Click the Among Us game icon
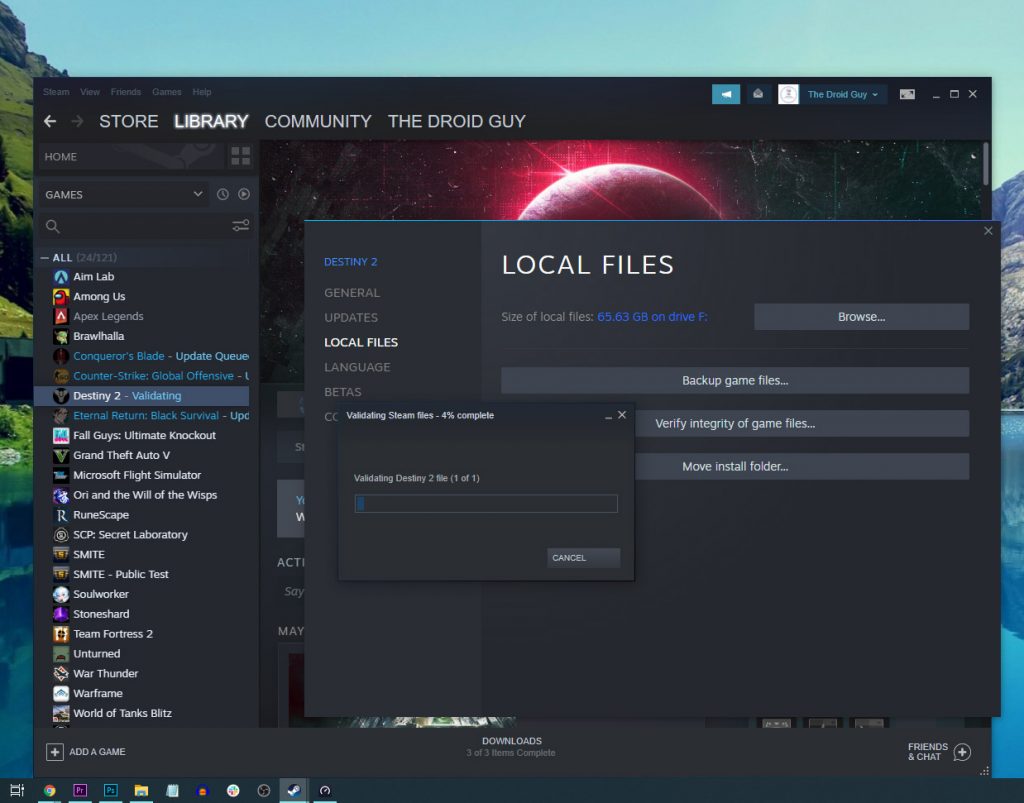 coord(61,296)
